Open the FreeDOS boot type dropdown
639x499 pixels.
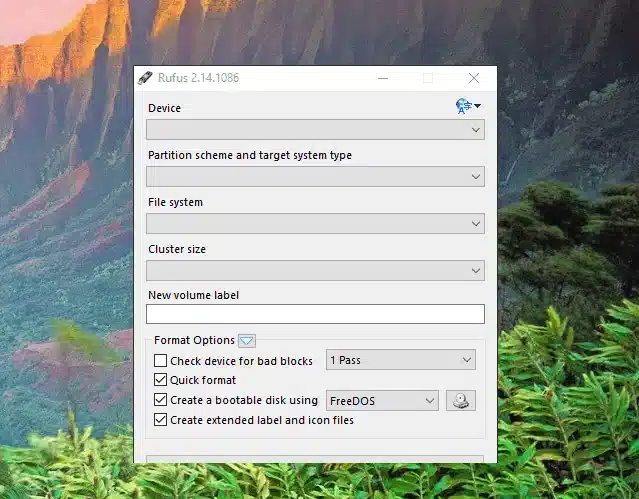382,401
